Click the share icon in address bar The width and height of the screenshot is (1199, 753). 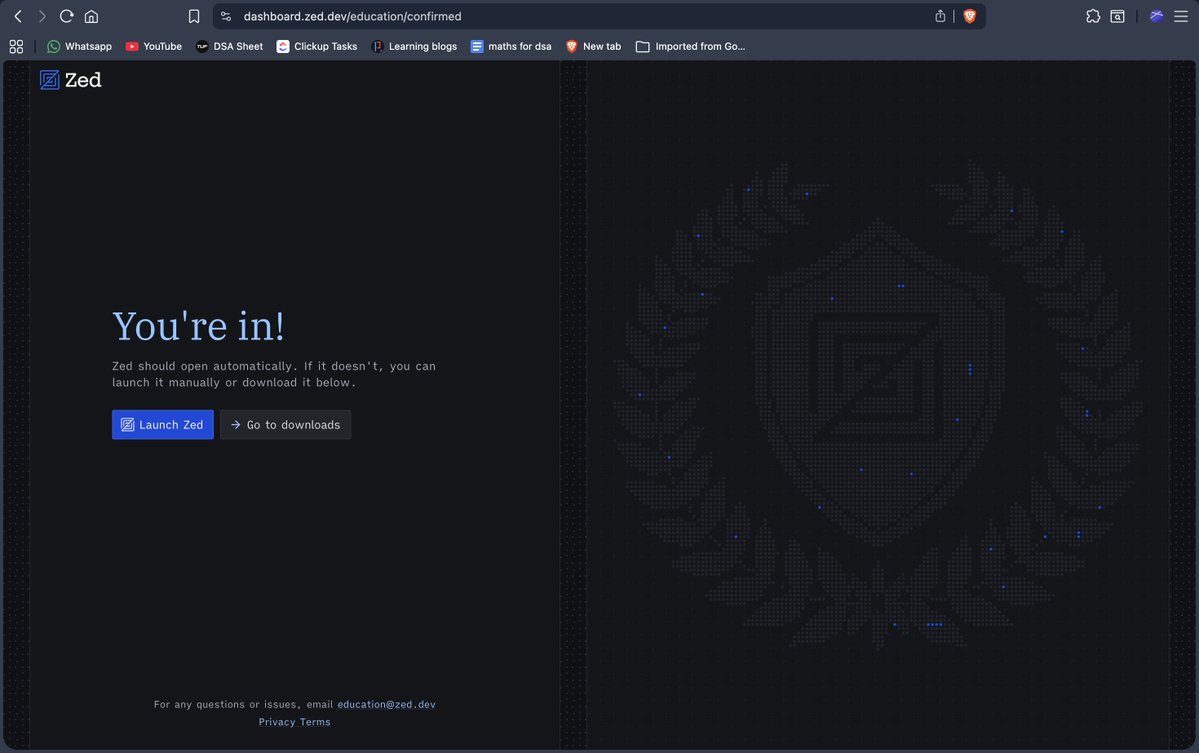[x=940, y=16]
